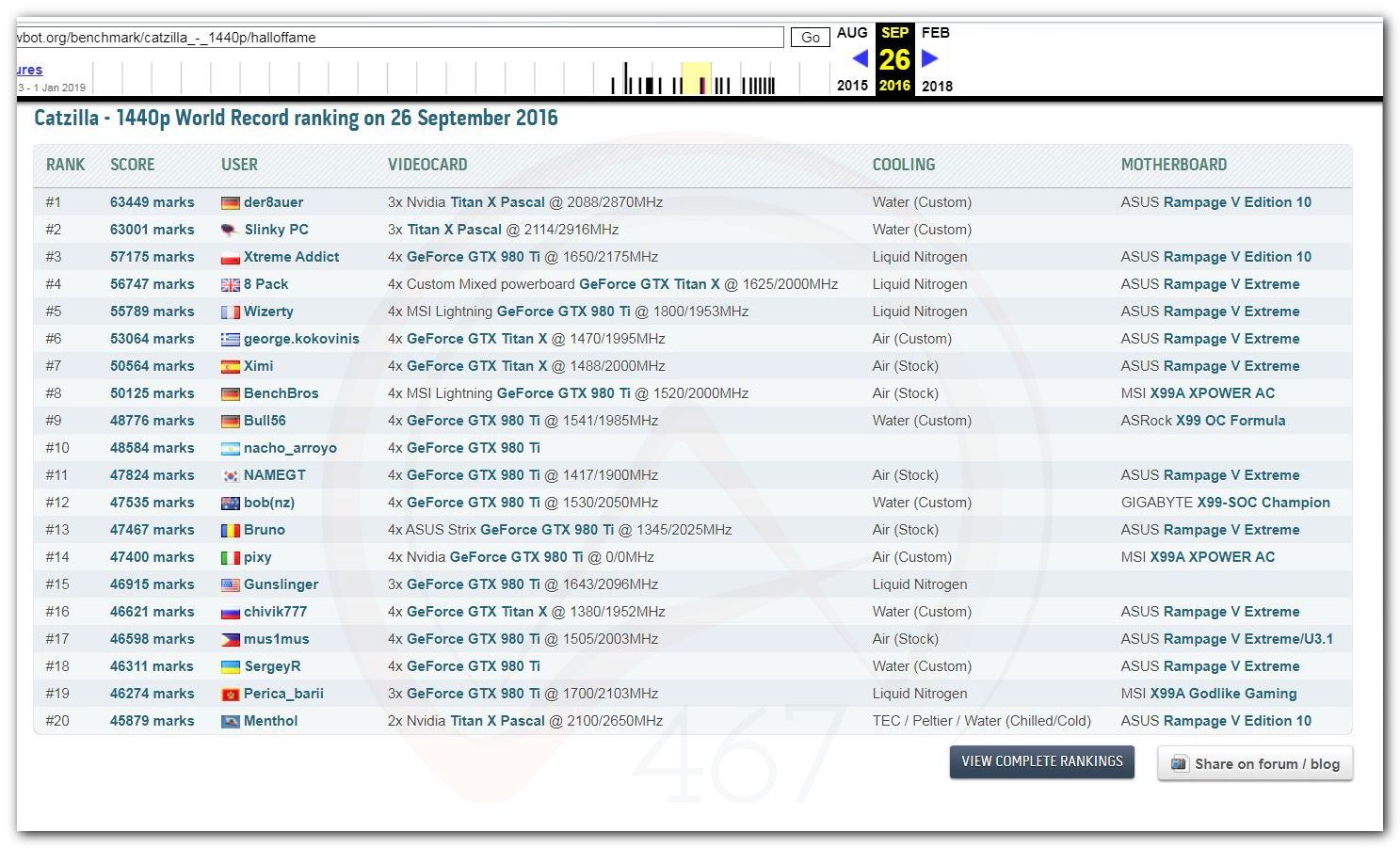Jump to the FEB 2018 capture
Screen dimensions: 1400x848
coord(936,33)
